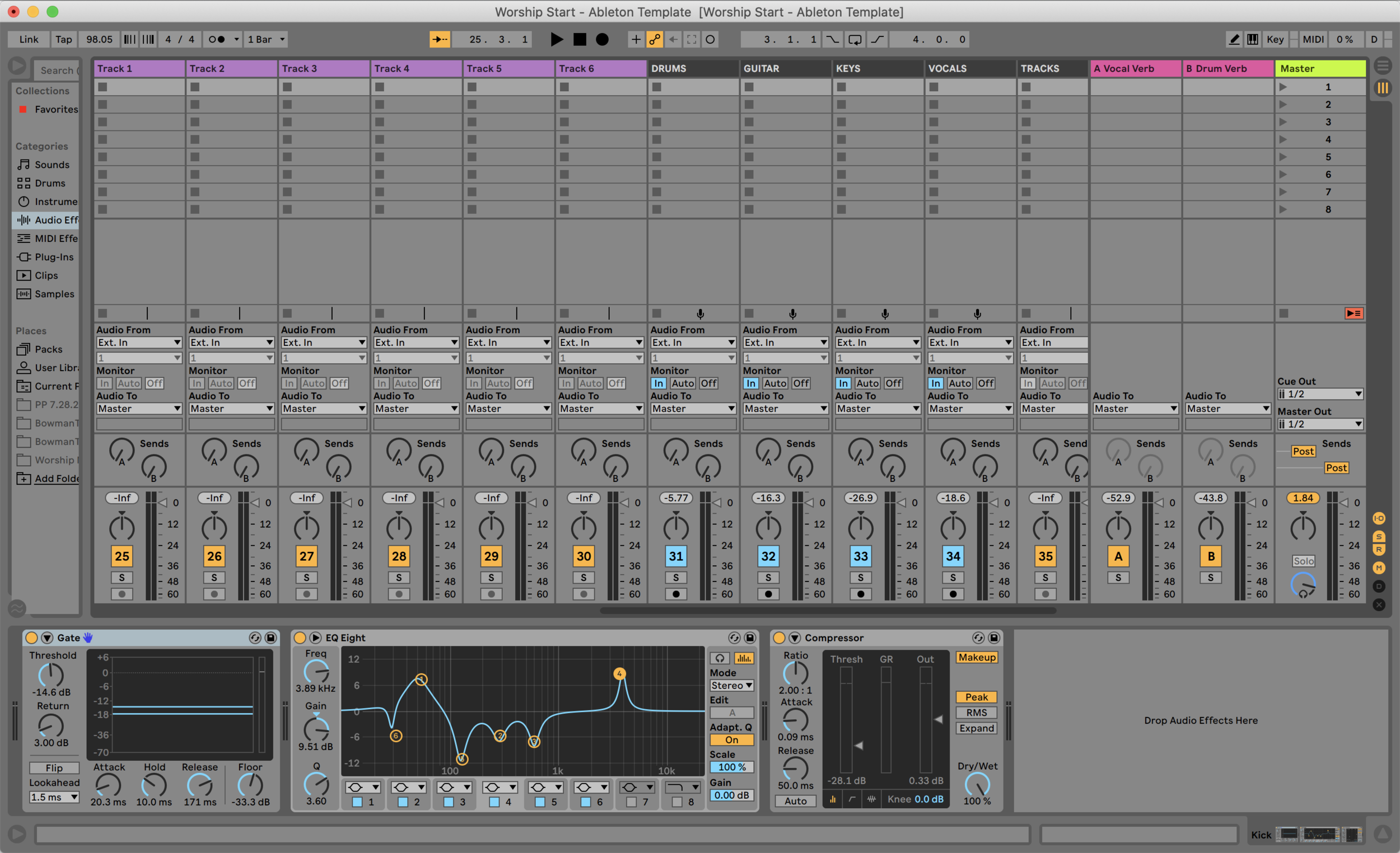The width and height of the screenshot is (1400, 853).
Task: Click the Session Record circle button
Action: (x=710, y=39)
